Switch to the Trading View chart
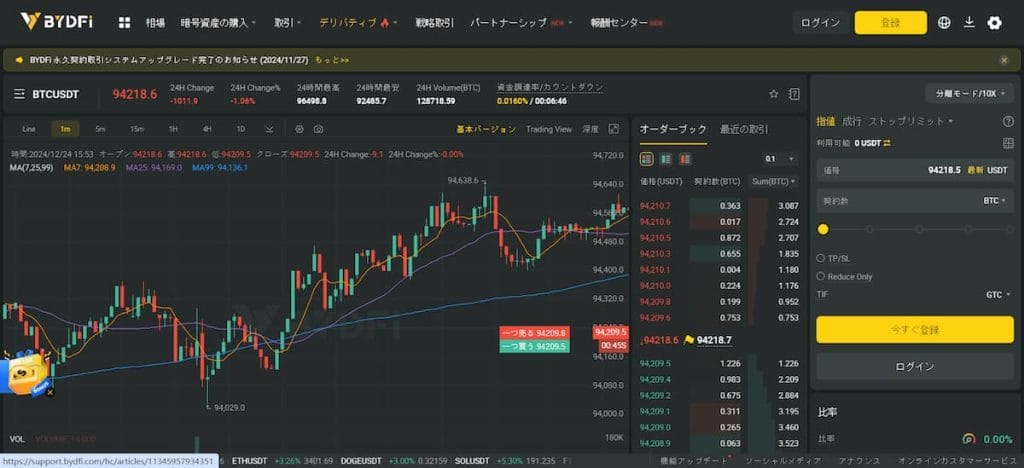This screenshot has height=468, width=1024. [549, 129]
